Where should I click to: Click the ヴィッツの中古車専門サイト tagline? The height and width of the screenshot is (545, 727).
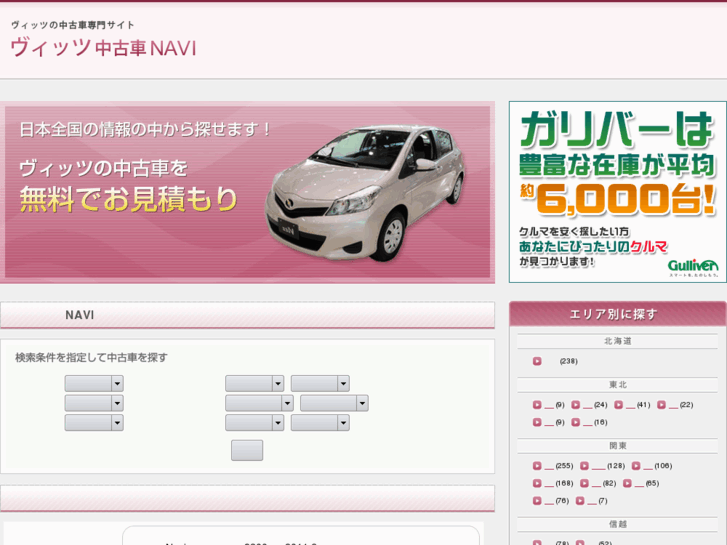72,25
